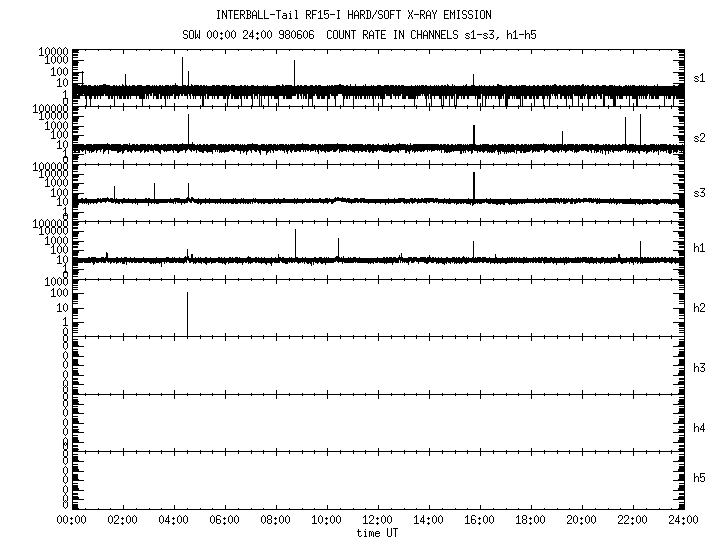
Task: Select the 08:00 tick on the time axis
Action: pos(276,520)
